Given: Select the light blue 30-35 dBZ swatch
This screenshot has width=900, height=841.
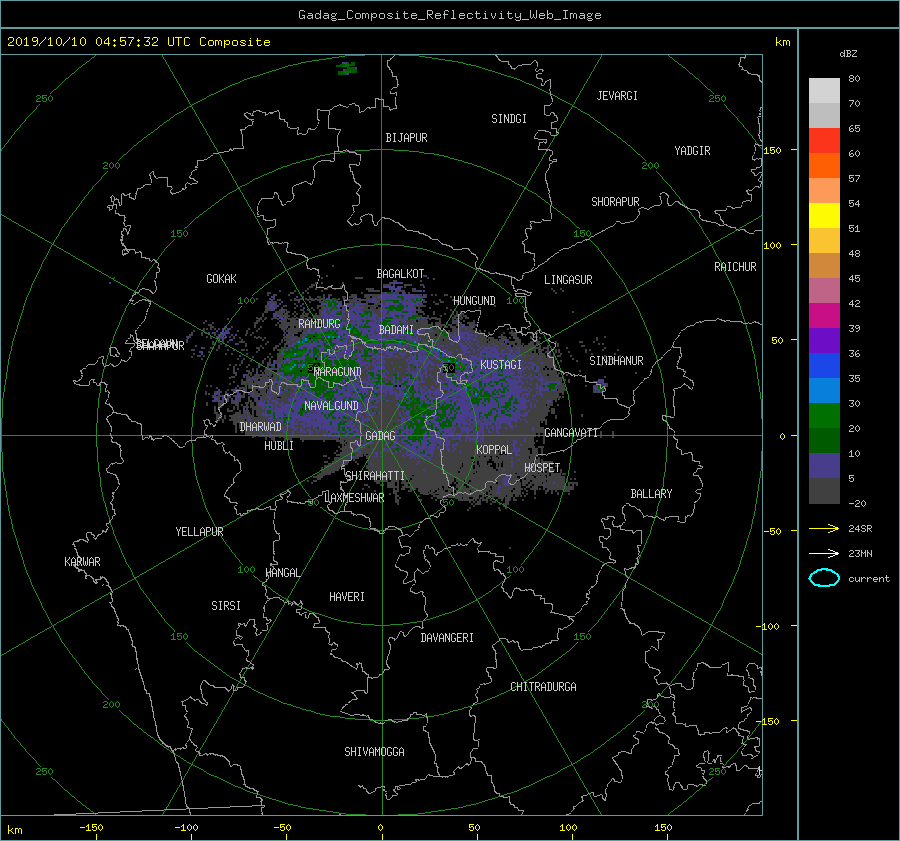Looking at the screenshot, I should (824, 390).
